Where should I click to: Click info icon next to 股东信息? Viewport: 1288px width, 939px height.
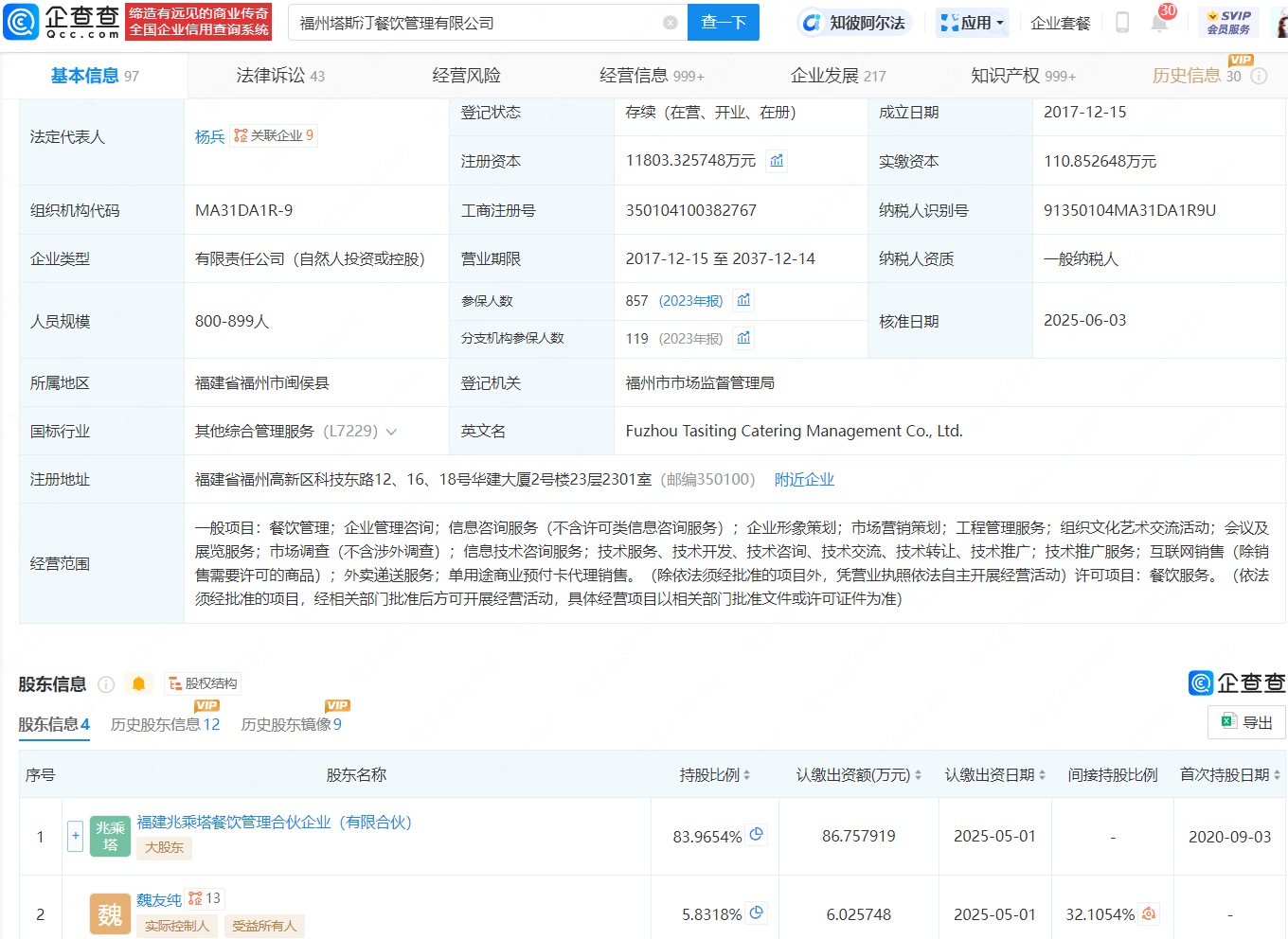click(106, 684)
